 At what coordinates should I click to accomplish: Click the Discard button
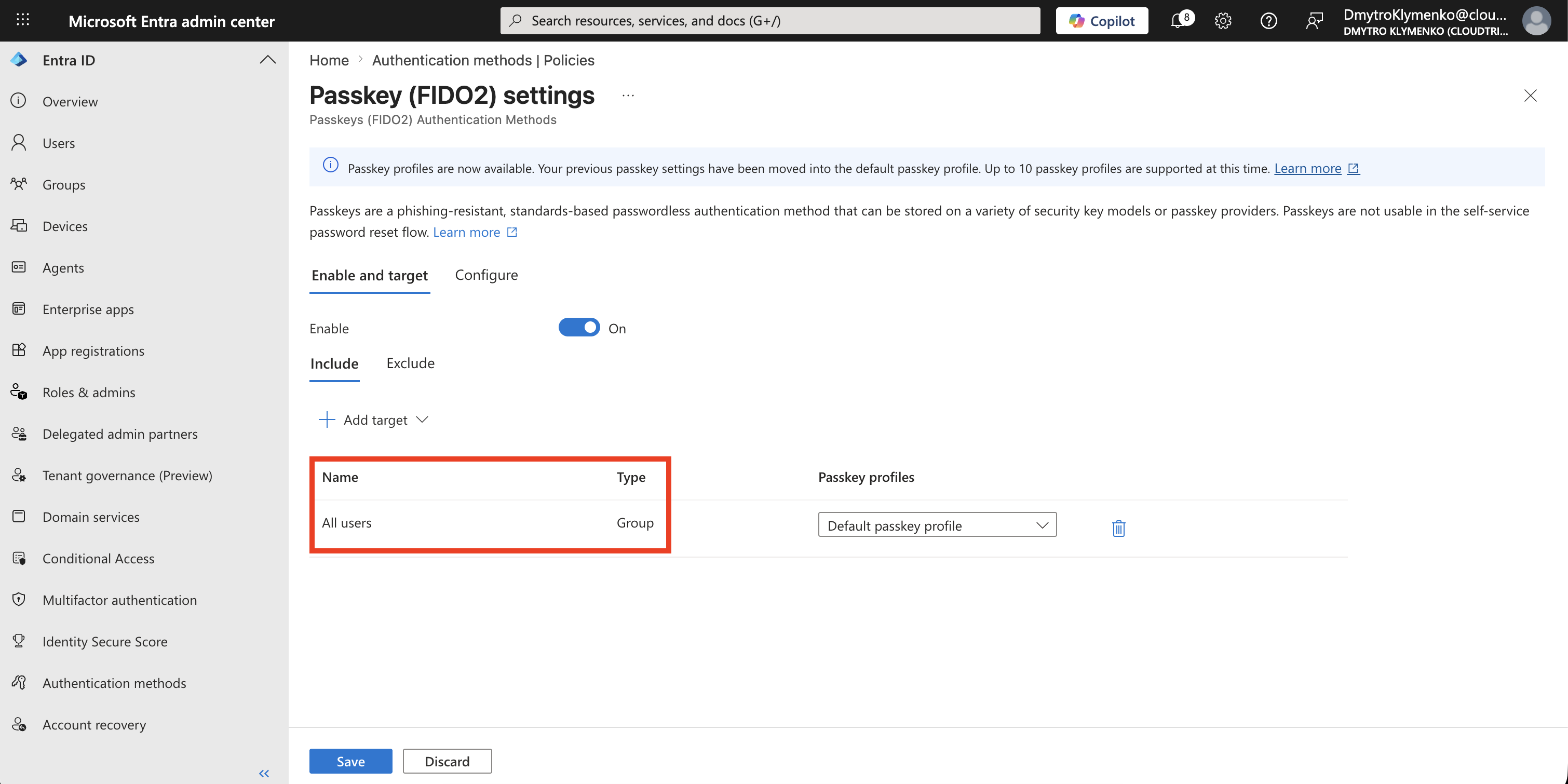tap(447, 761)
